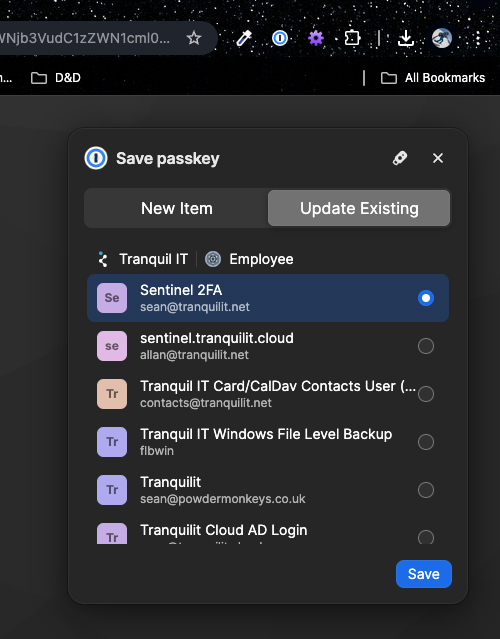Save the passkey with the Save button
The image size is (500, 639).
click(424, 574)
